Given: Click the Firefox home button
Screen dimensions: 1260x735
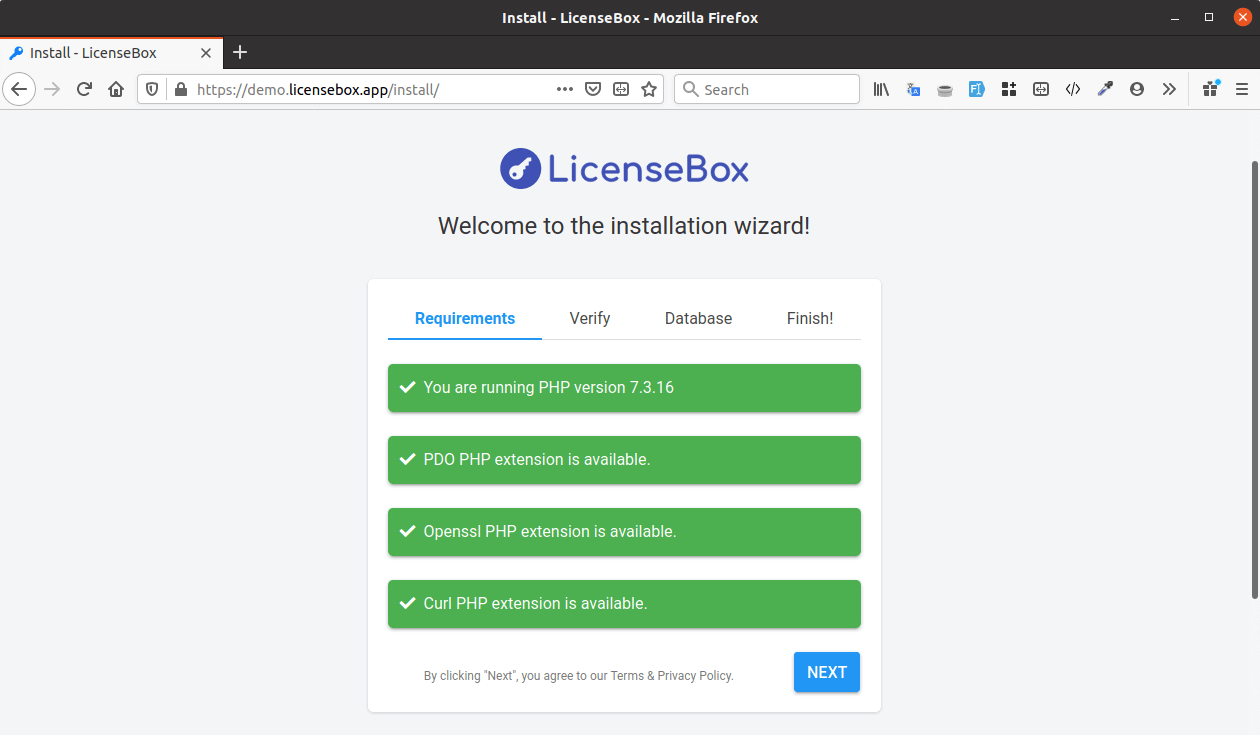Looking at the screenshot, I should 116,89.
